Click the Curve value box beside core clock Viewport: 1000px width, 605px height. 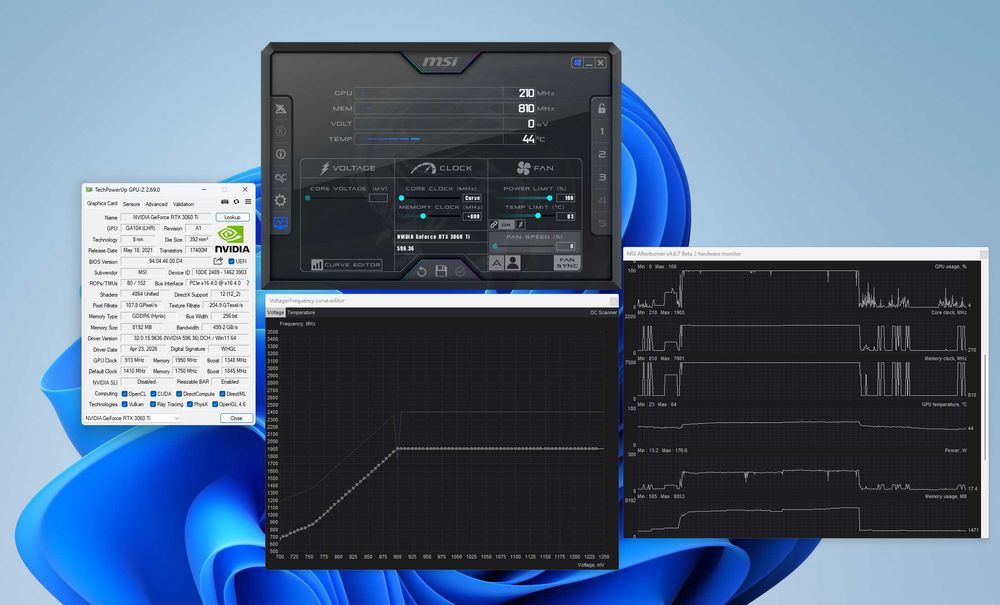472,198
